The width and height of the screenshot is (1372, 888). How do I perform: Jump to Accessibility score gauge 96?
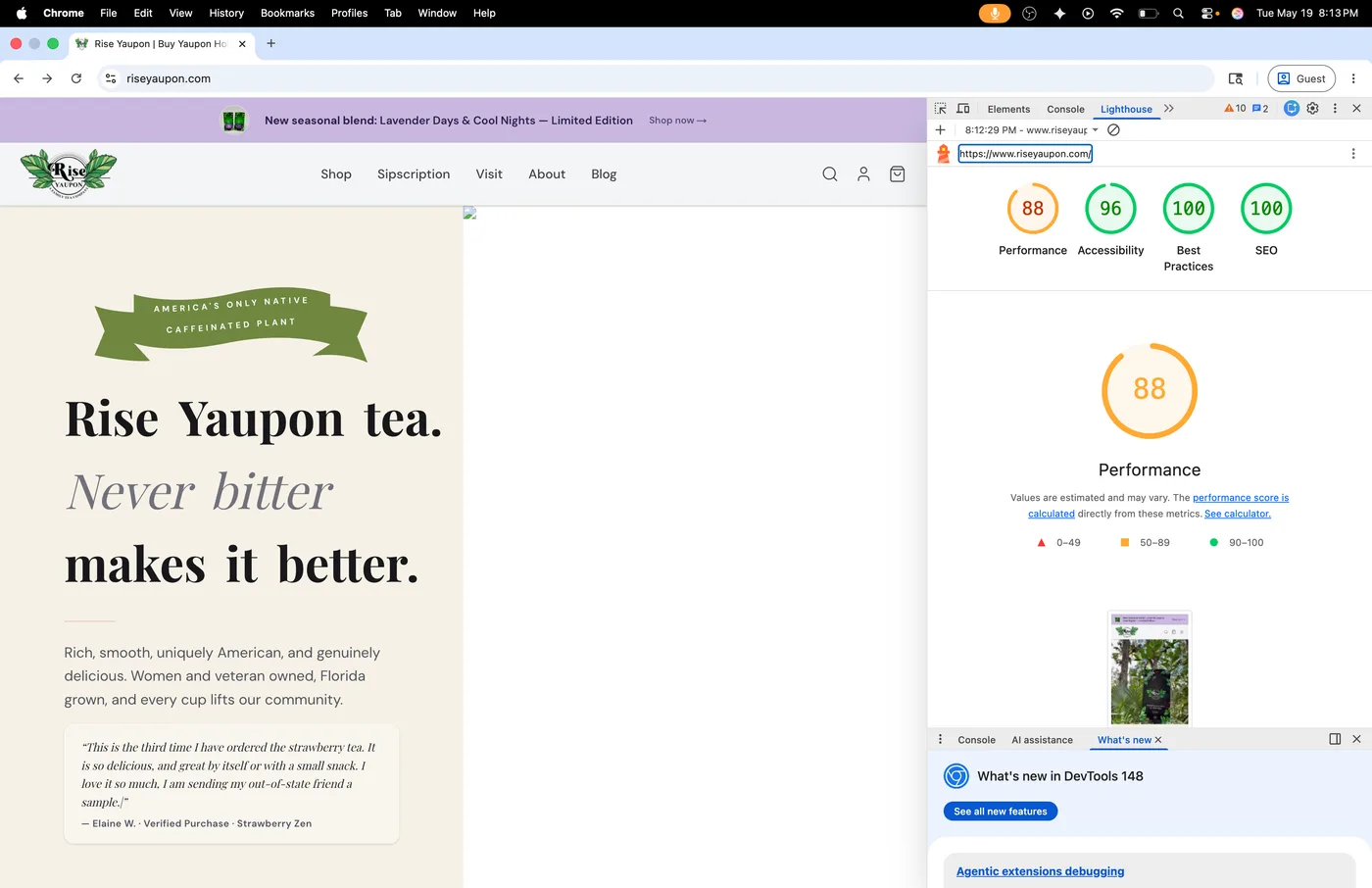[x=1110, y=209]
